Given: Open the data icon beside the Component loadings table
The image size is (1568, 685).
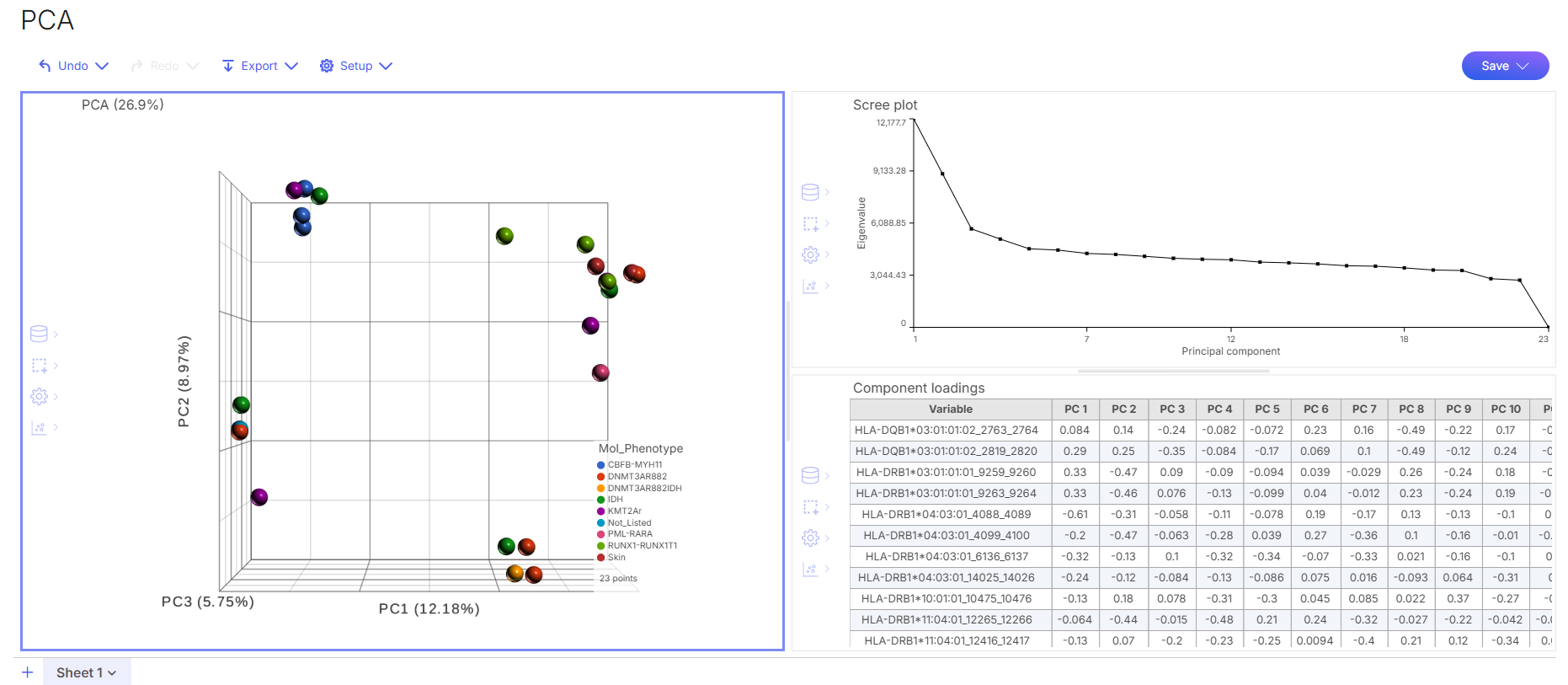Looking at the screenshot, I should 810,475.
